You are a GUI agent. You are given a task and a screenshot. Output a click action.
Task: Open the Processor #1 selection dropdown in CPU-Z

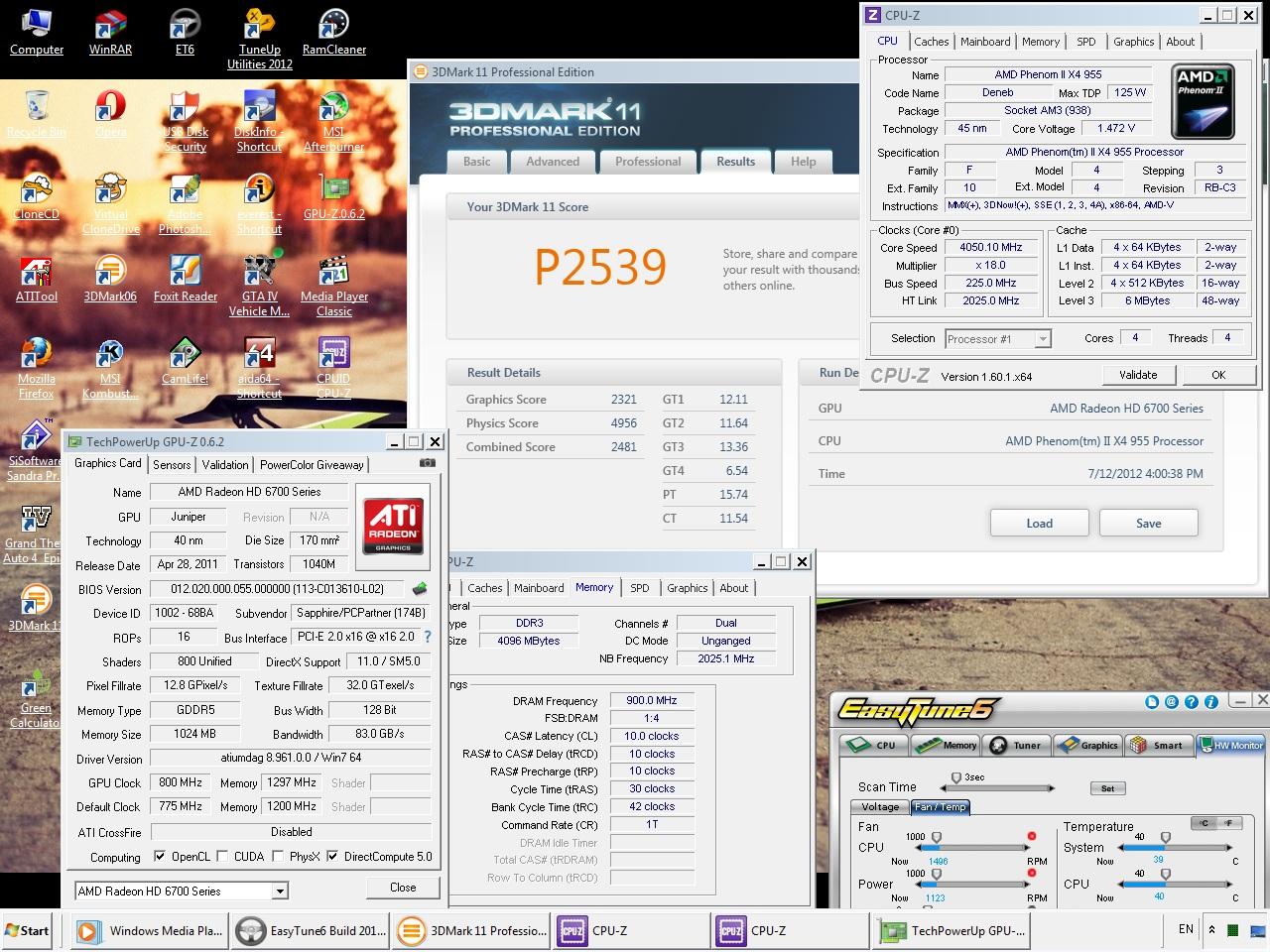click(1042, 339)
